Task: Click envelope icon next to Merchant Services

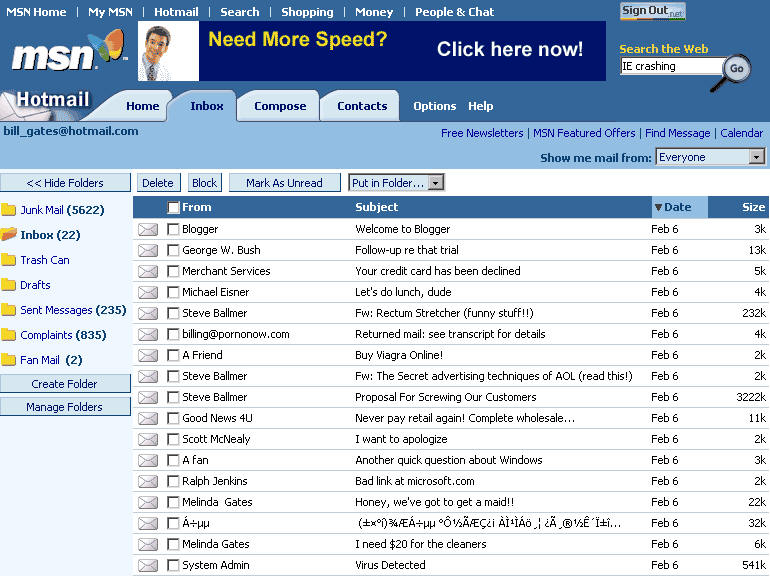Action: [148, 272]
